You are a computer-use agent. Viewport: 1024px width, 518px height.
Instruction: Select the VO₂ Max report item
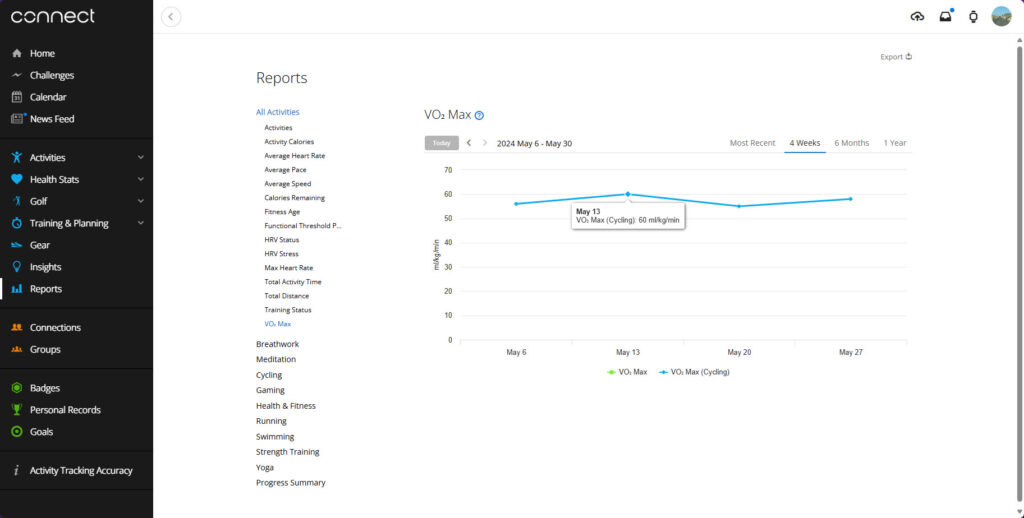point(278,324)
